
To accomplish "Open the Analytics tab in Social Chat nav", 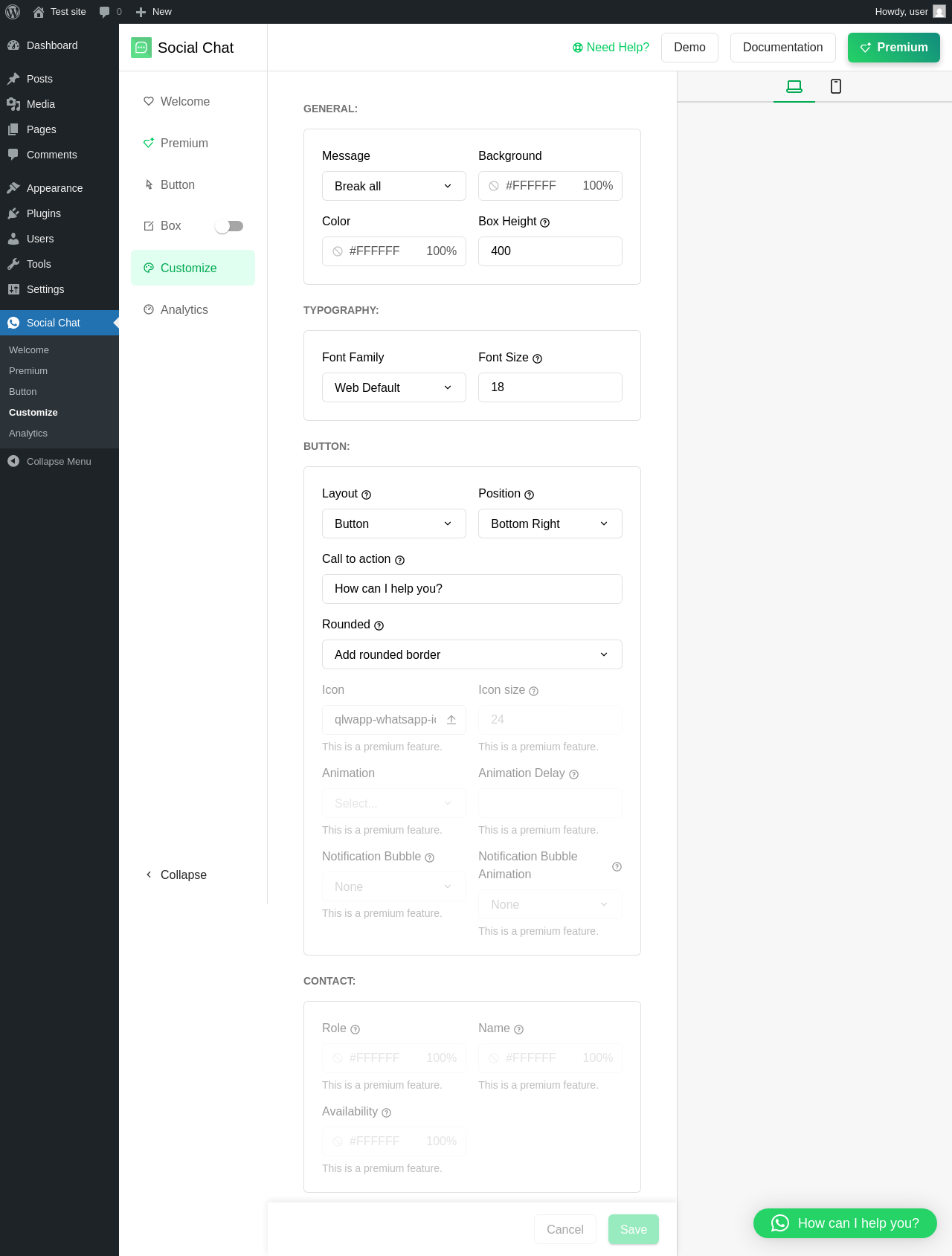I will 193,309.
